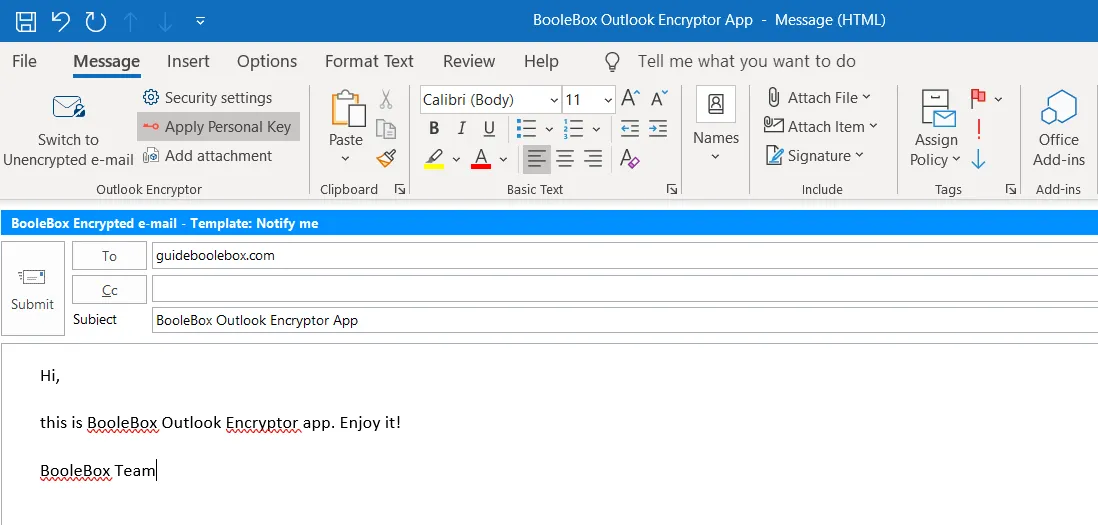Set High Importance with the red exclamation
Image resolution: width=1098 pixels, height=525 pixels.
[x=979, y=129]
